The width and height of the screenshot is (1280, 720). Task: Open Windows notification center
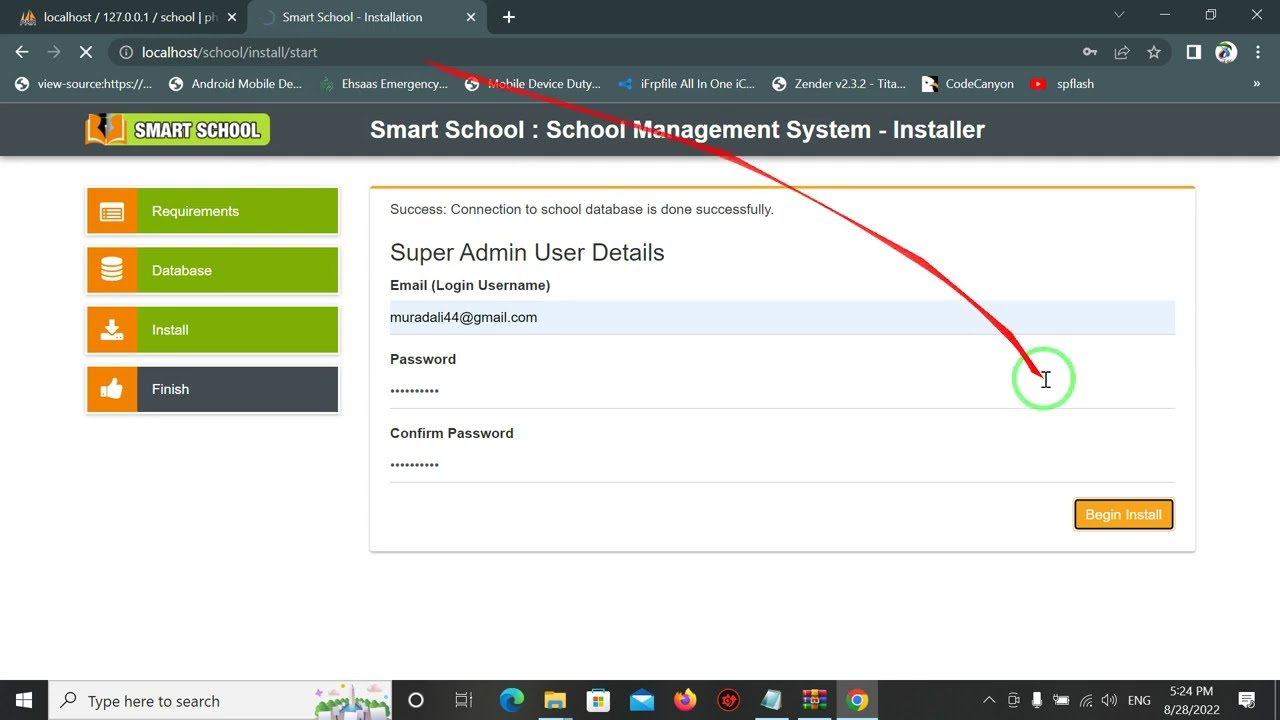click(1247, 700)
